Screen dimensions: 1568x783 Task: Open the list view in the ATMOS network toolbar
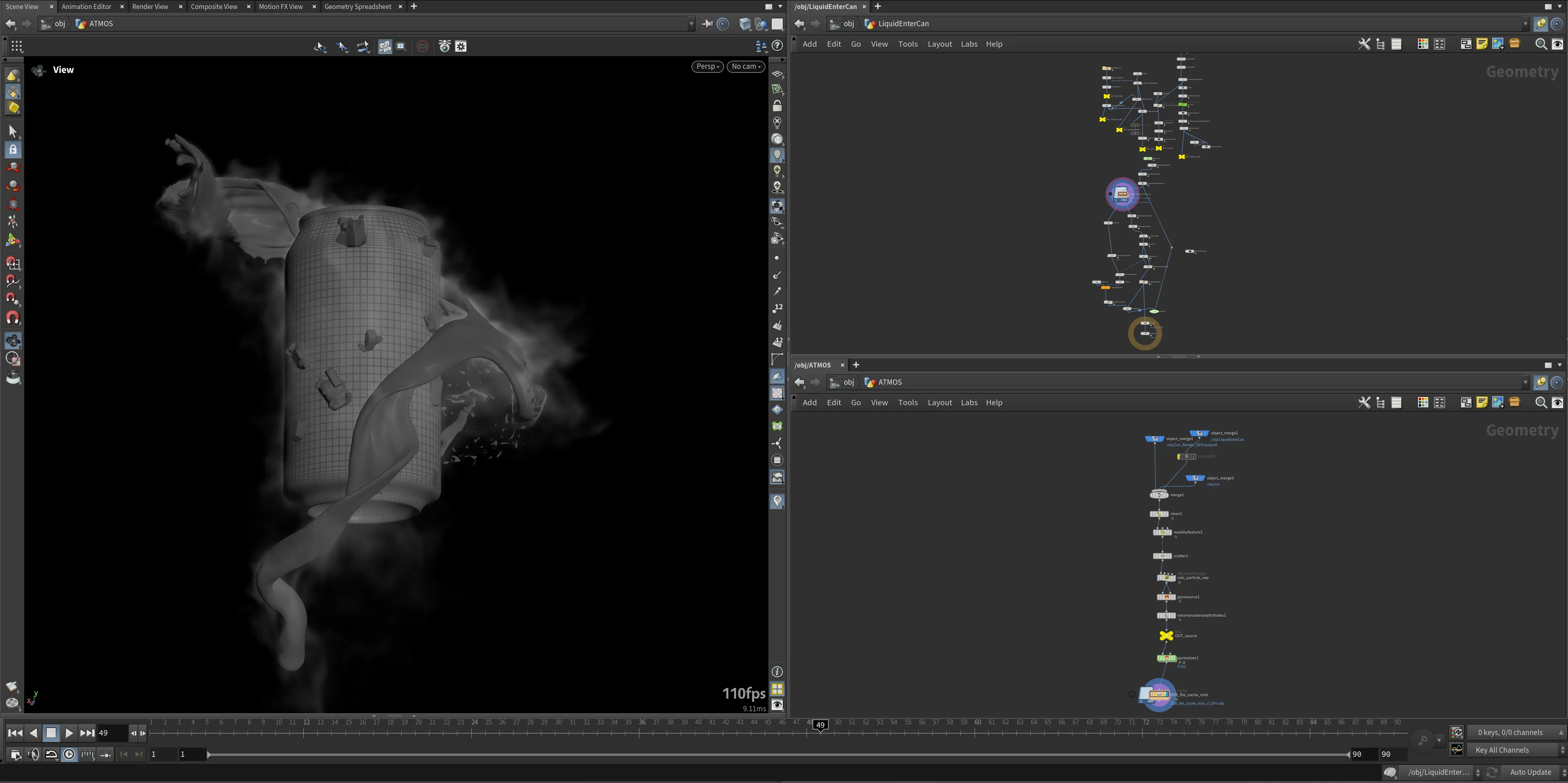1396,402
